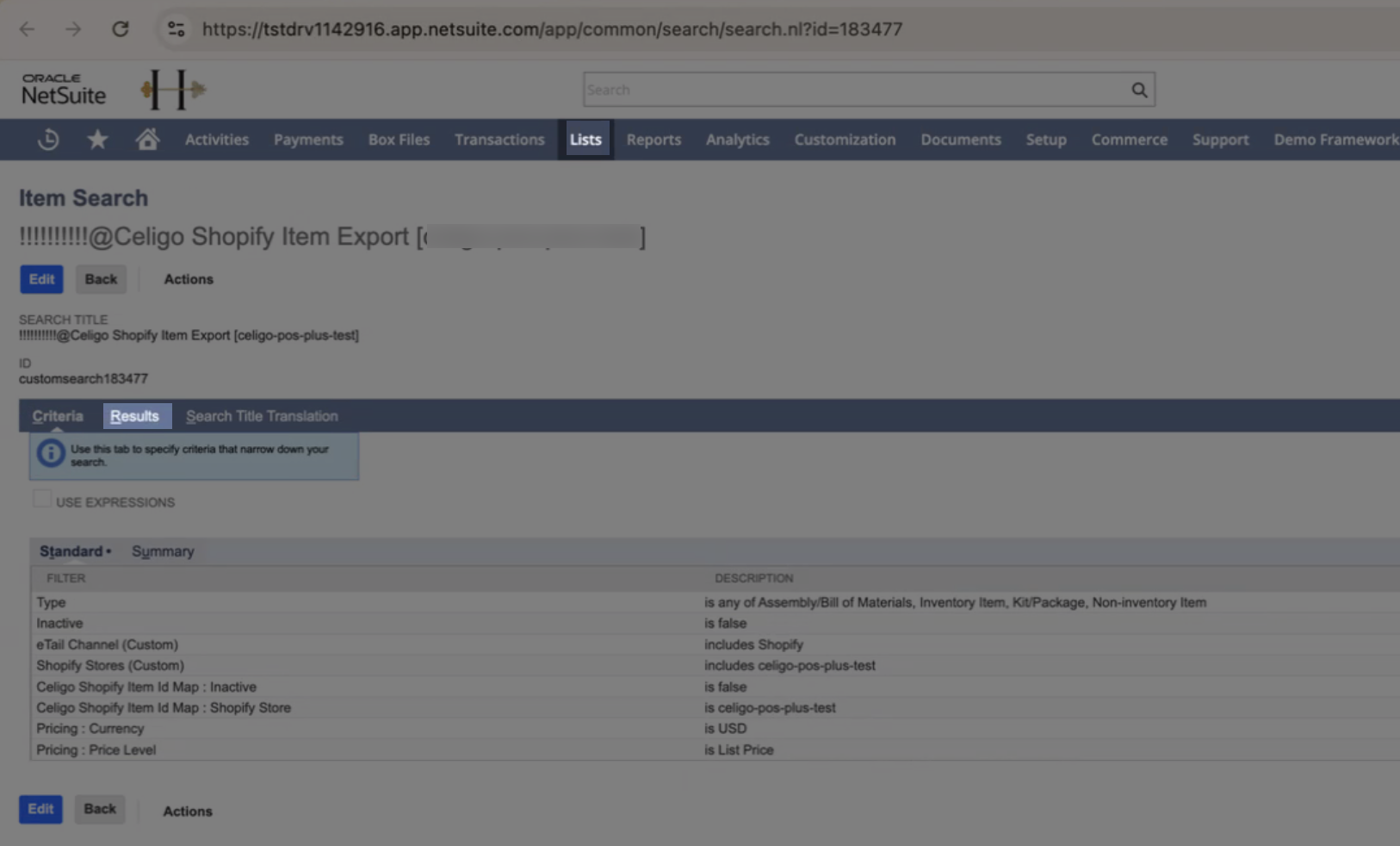This screenshot has height=846, width=1400.
Task: Open the Commerce menu
Action: point(1130,140)
